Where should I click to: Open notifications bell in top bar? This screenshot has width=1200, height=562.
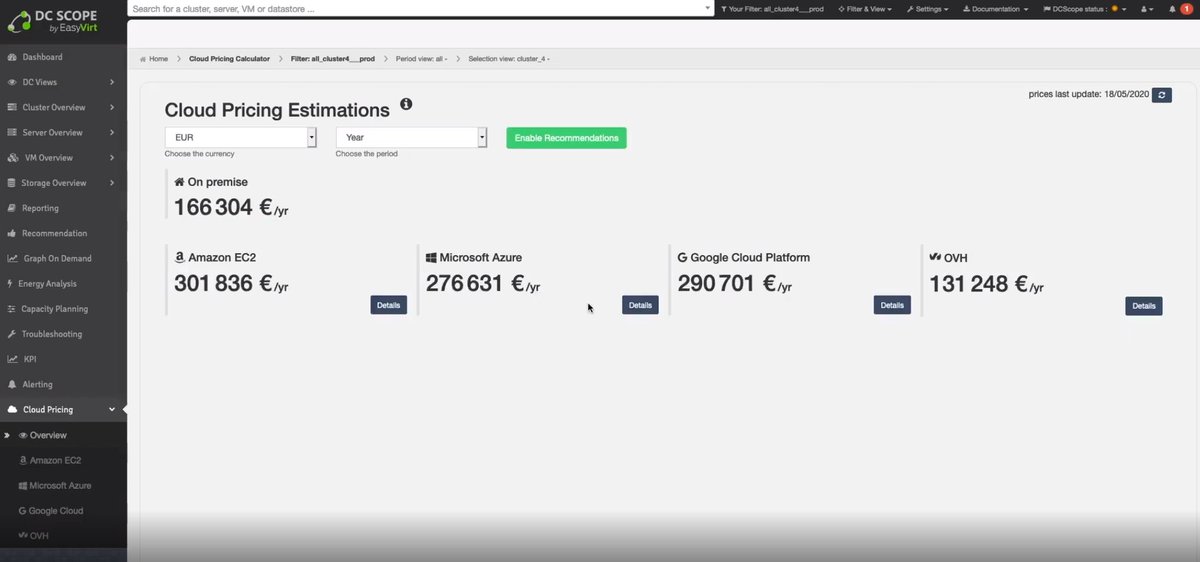[1172, 9]
